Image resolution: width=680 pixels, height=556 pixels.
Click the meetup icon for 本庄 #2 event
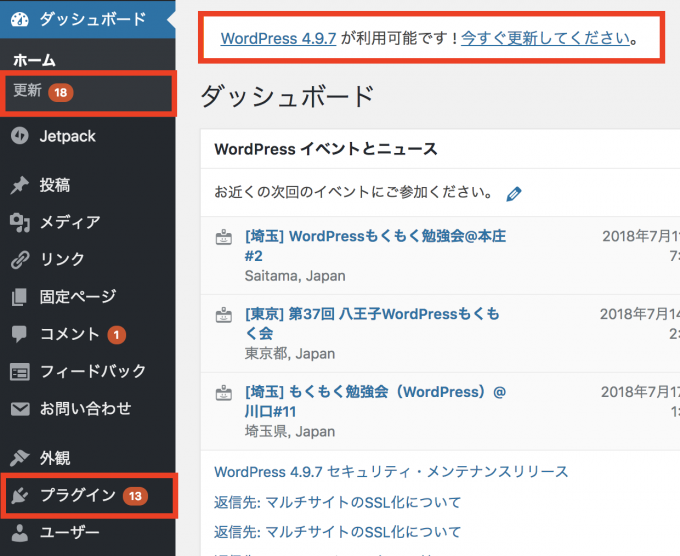(x=224, y=237)
